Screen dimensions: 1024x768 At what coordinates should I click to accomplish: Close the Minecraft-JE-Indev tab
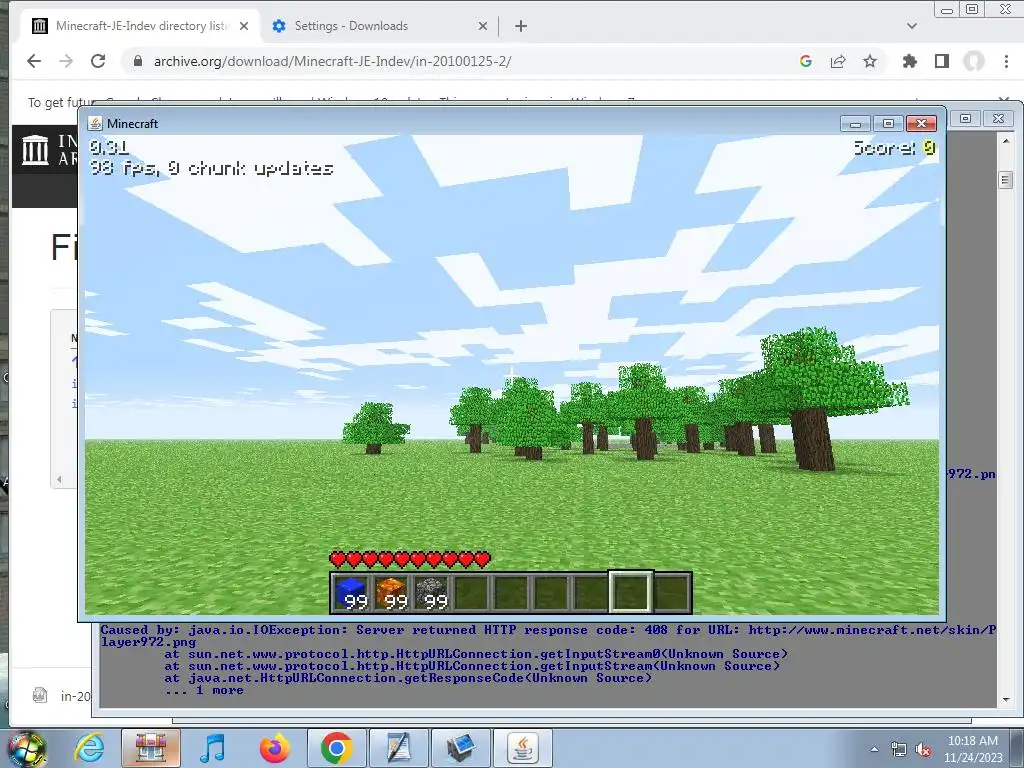(244, 26)
